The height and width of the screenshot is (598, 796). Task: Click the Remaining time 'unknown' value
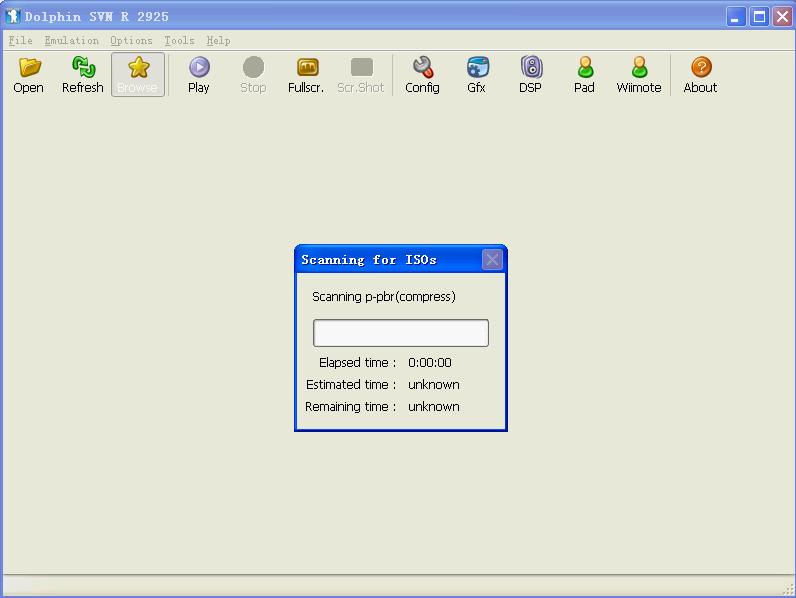(x=434, y=407)
